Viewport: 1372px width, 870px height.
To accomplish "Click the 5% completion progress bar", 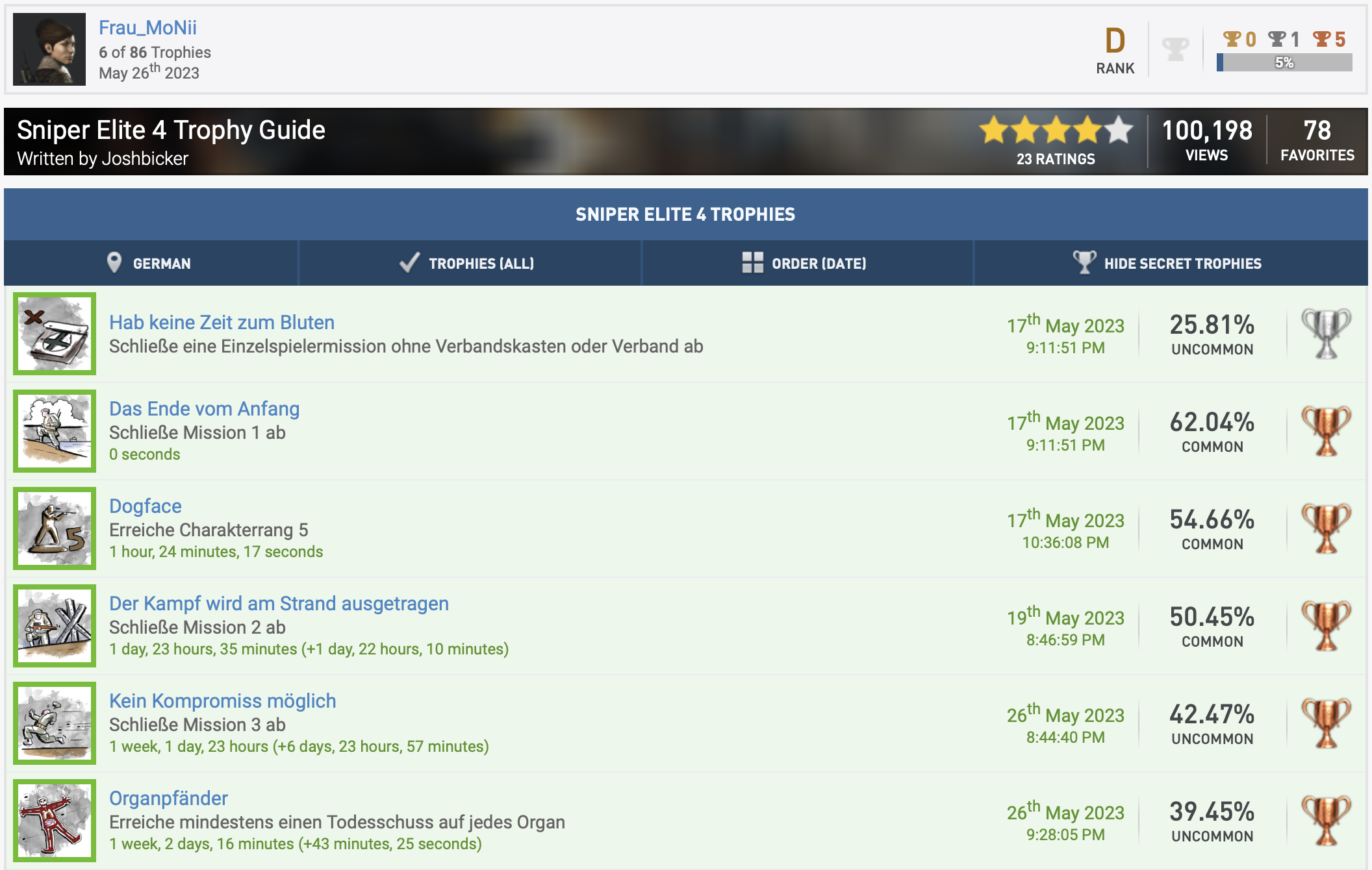I will click(x=1284, y=63).
